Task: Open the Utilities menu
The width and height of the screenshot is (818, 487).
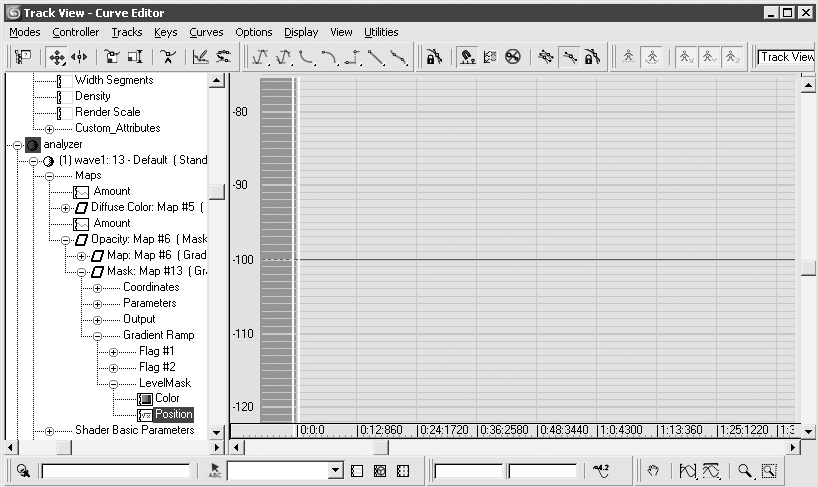Action: (381, 32)
